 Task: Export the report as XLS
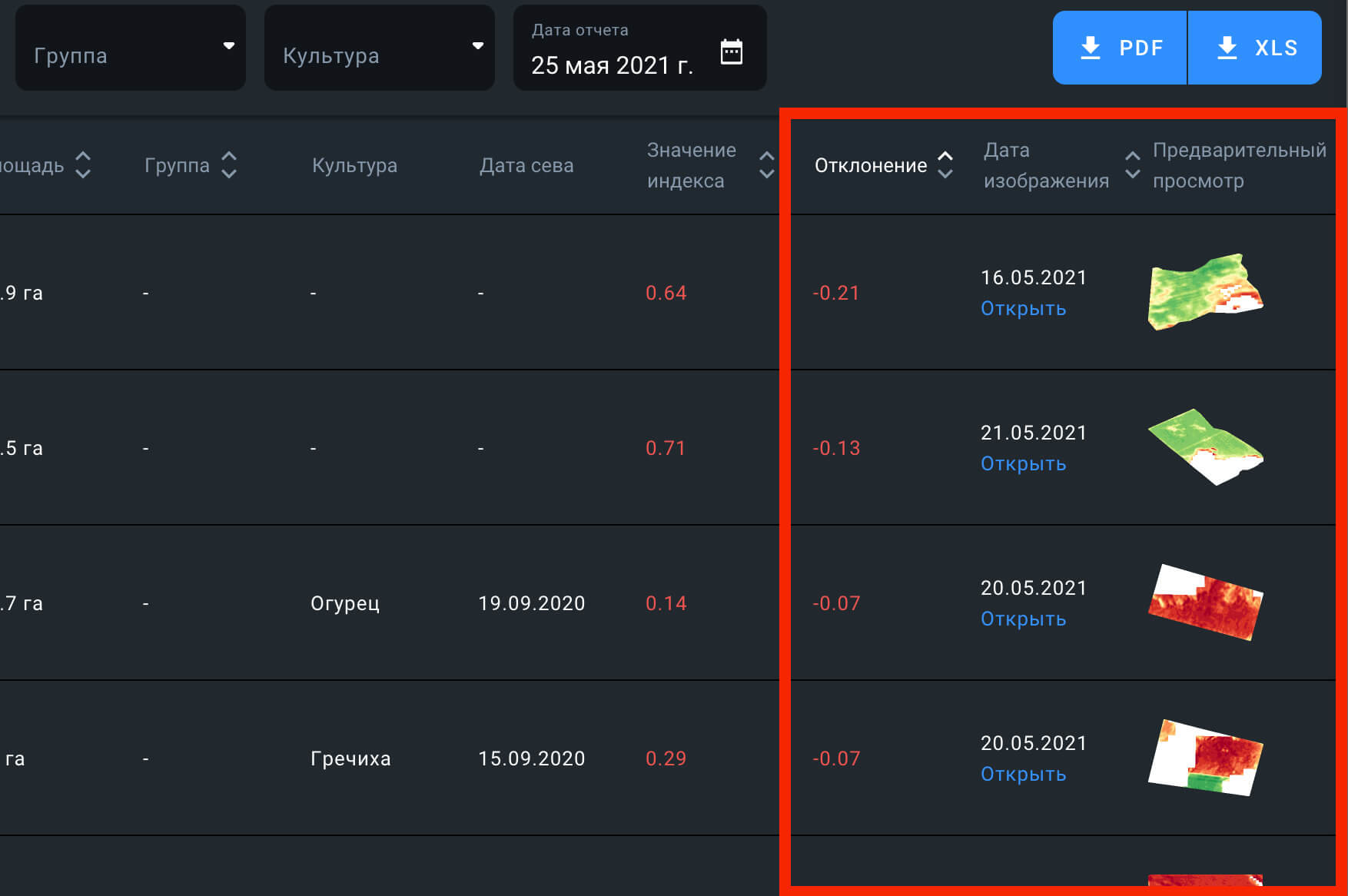pyautogui.click(x=1256, y=48)
